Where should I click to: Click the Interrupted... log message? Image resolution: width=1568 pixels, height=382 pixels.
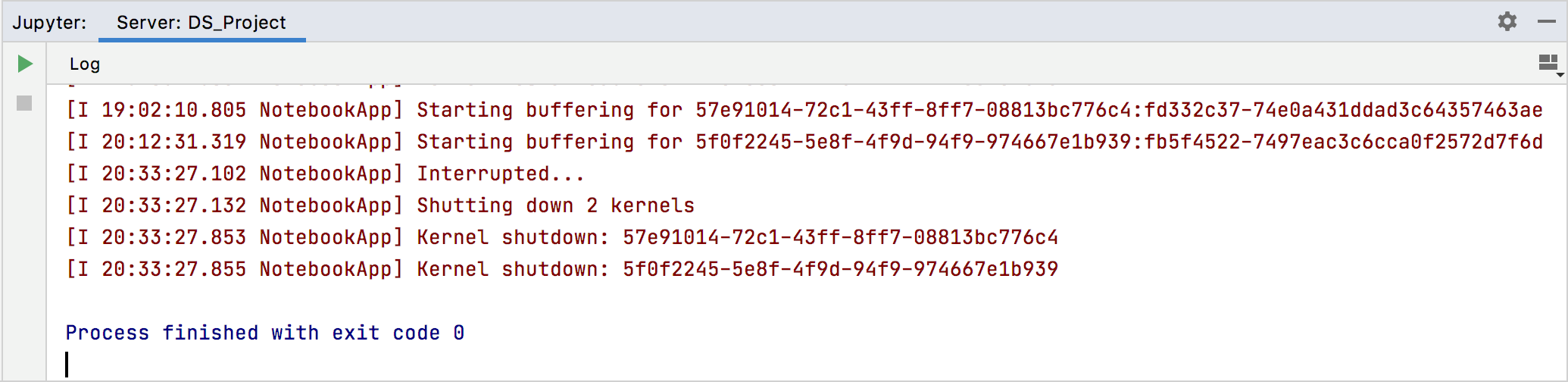coord(501,174)
